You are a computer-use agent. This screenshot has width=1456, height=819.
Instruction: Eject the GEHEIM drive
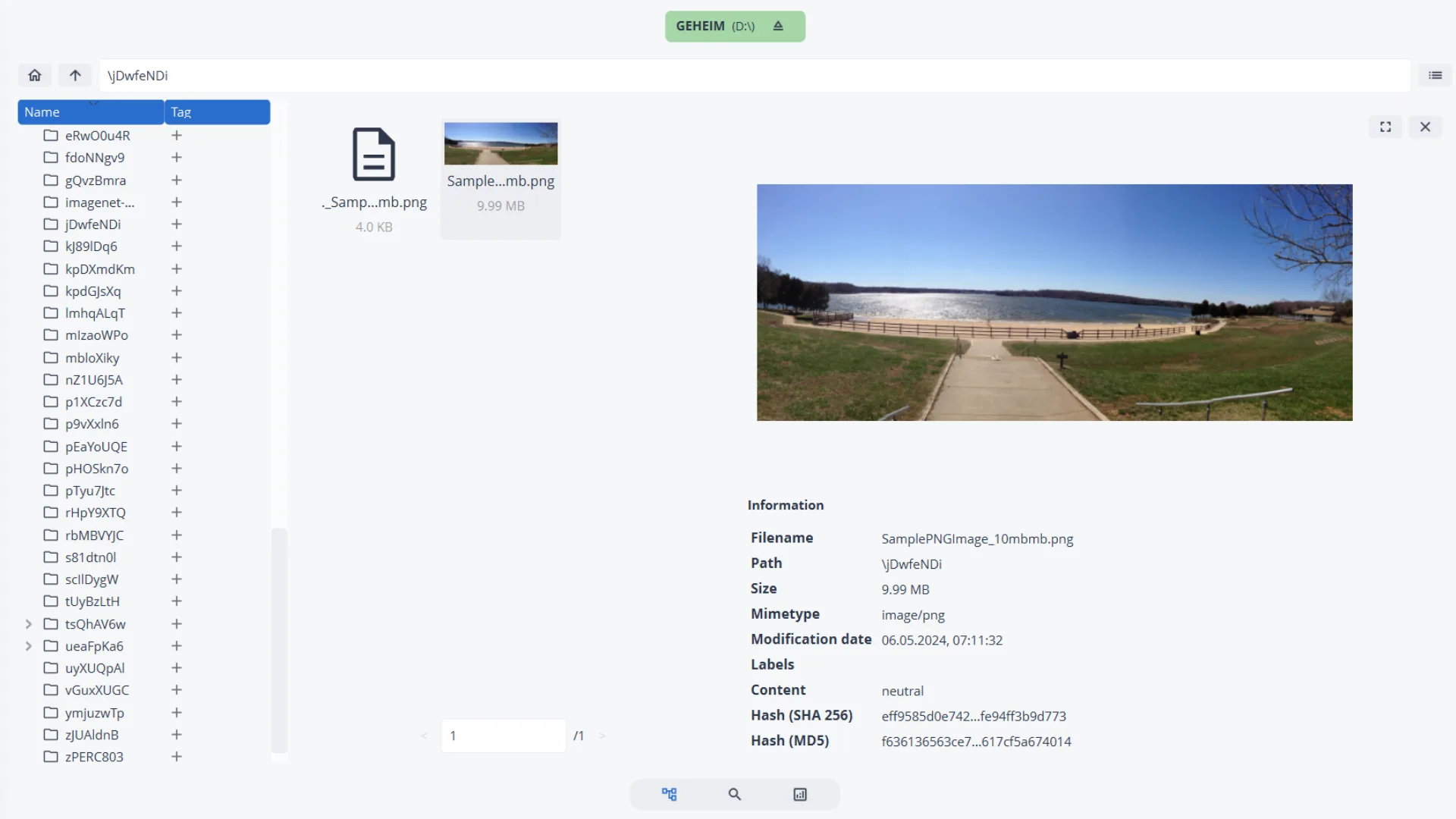(x=778, y=26)
